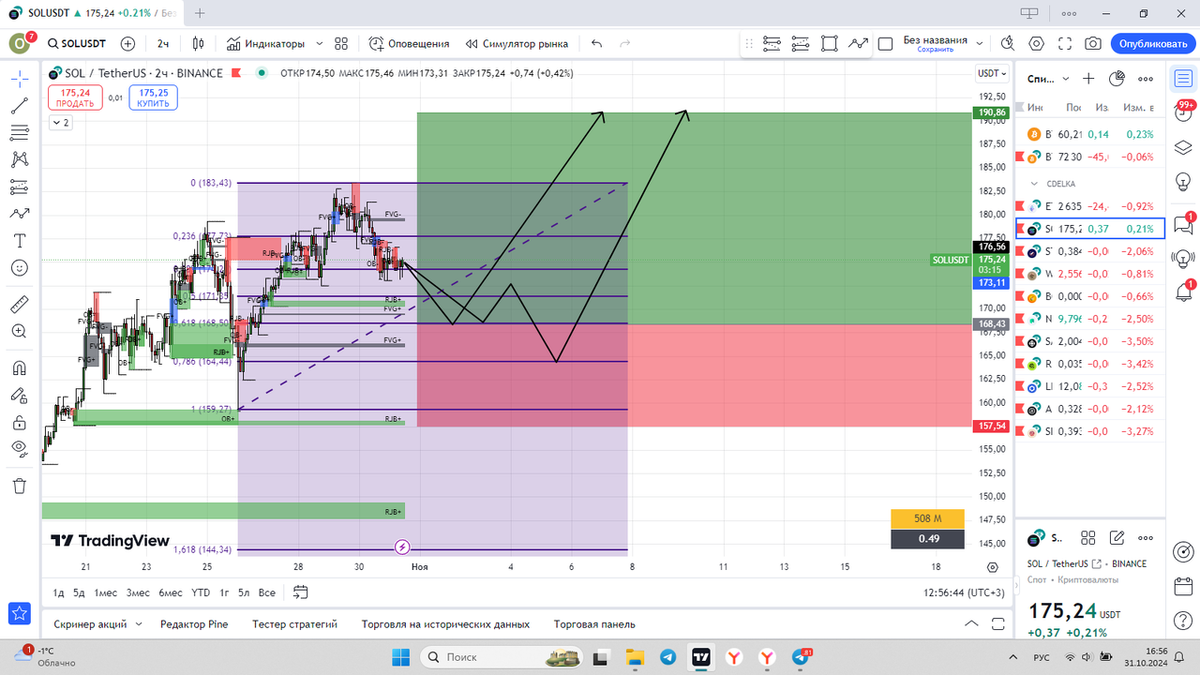Lock all drawing tools
Screen dimensions: 1200x675
click(19, 422)
